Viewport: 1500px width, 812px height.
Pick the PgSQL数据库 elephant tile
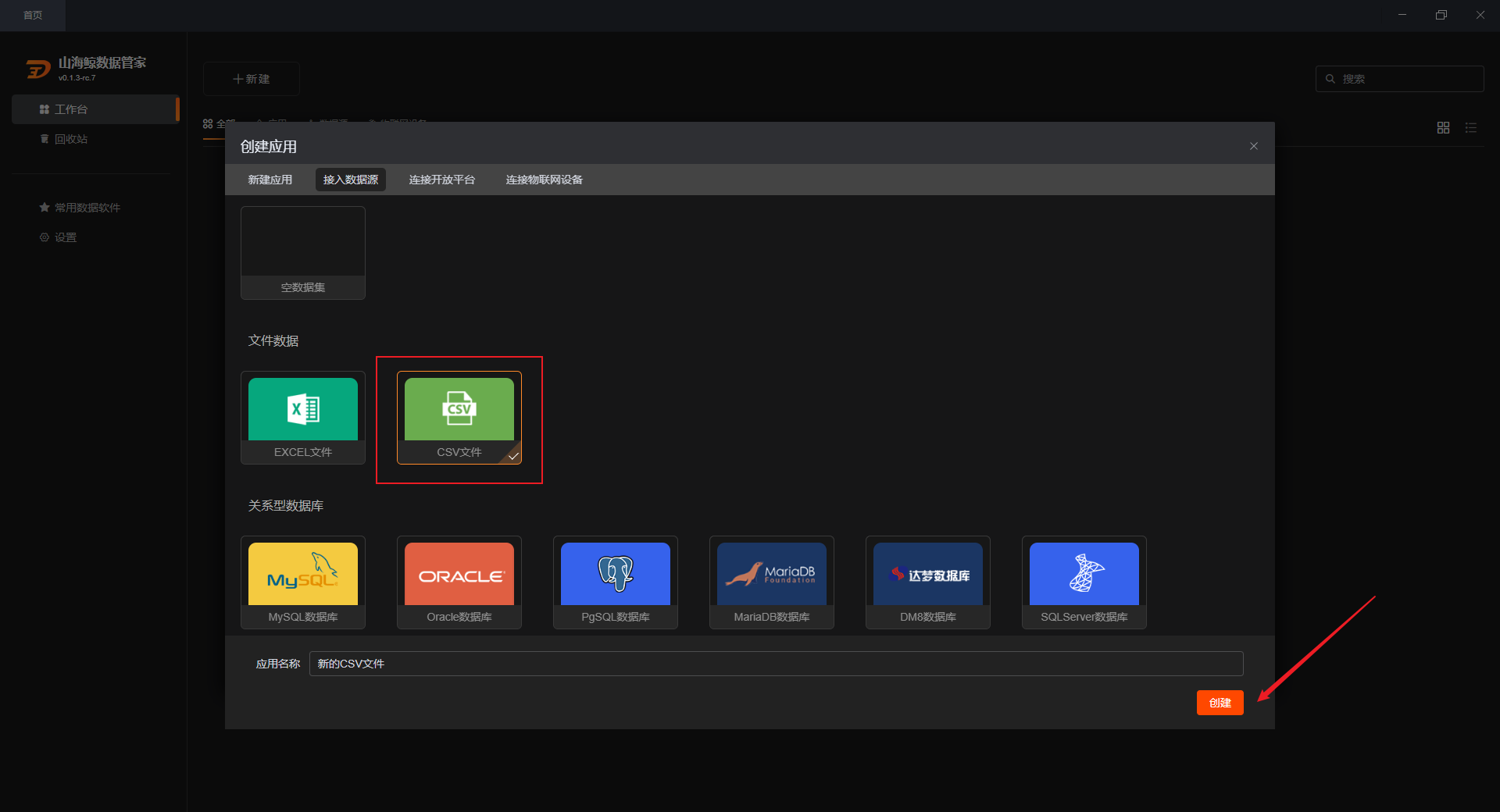pyautogui.click(x=616, y=582)
